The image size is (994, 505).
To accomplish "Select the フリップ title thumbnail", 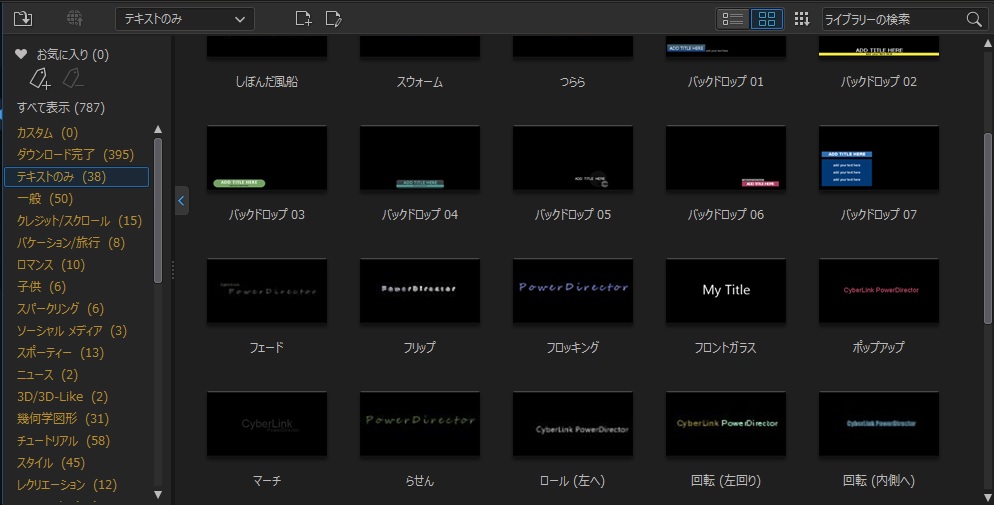I will pos(420,291).
